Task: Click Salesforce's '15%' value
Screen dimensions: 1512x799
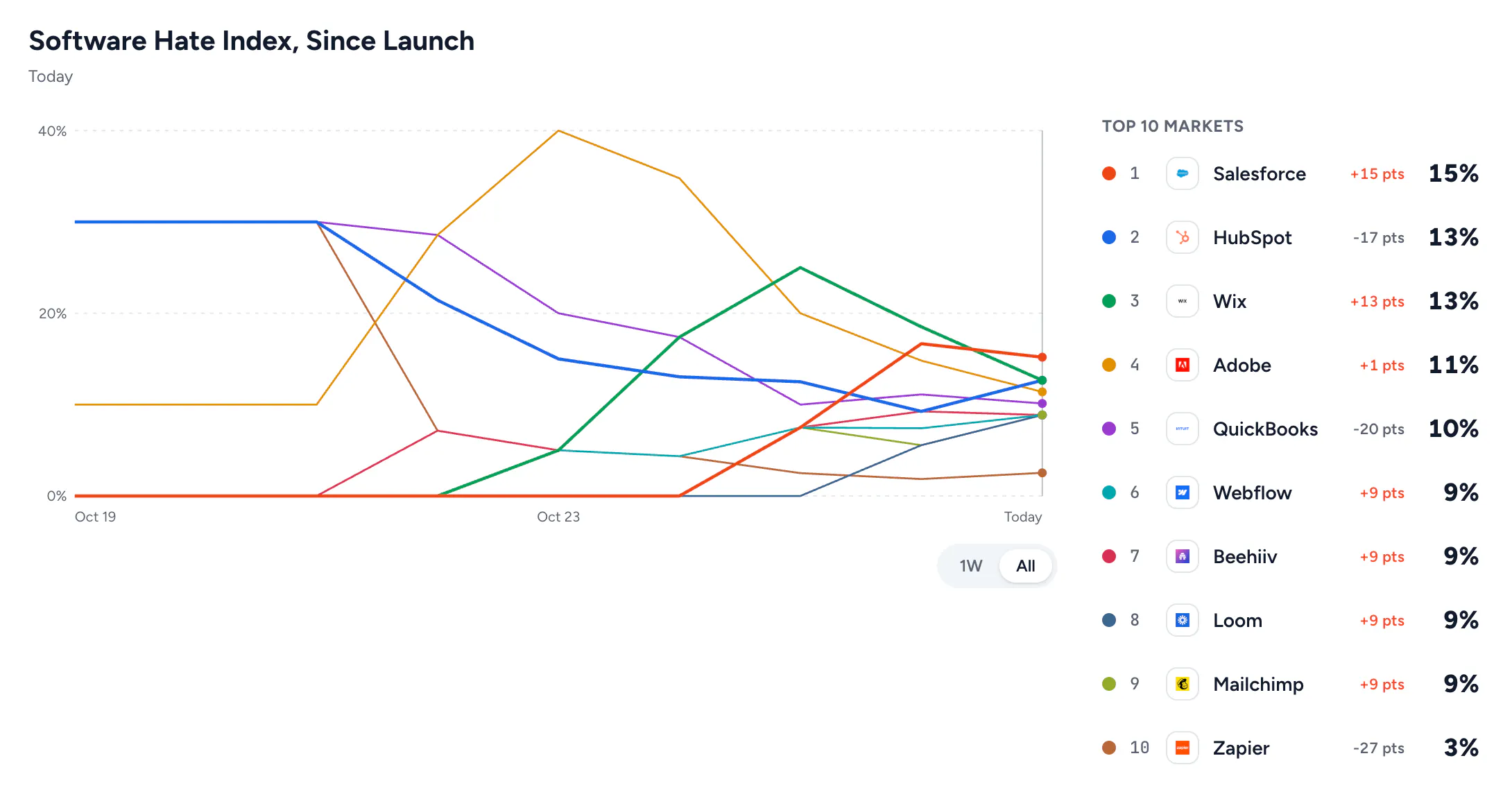Action: [1453, 173]
